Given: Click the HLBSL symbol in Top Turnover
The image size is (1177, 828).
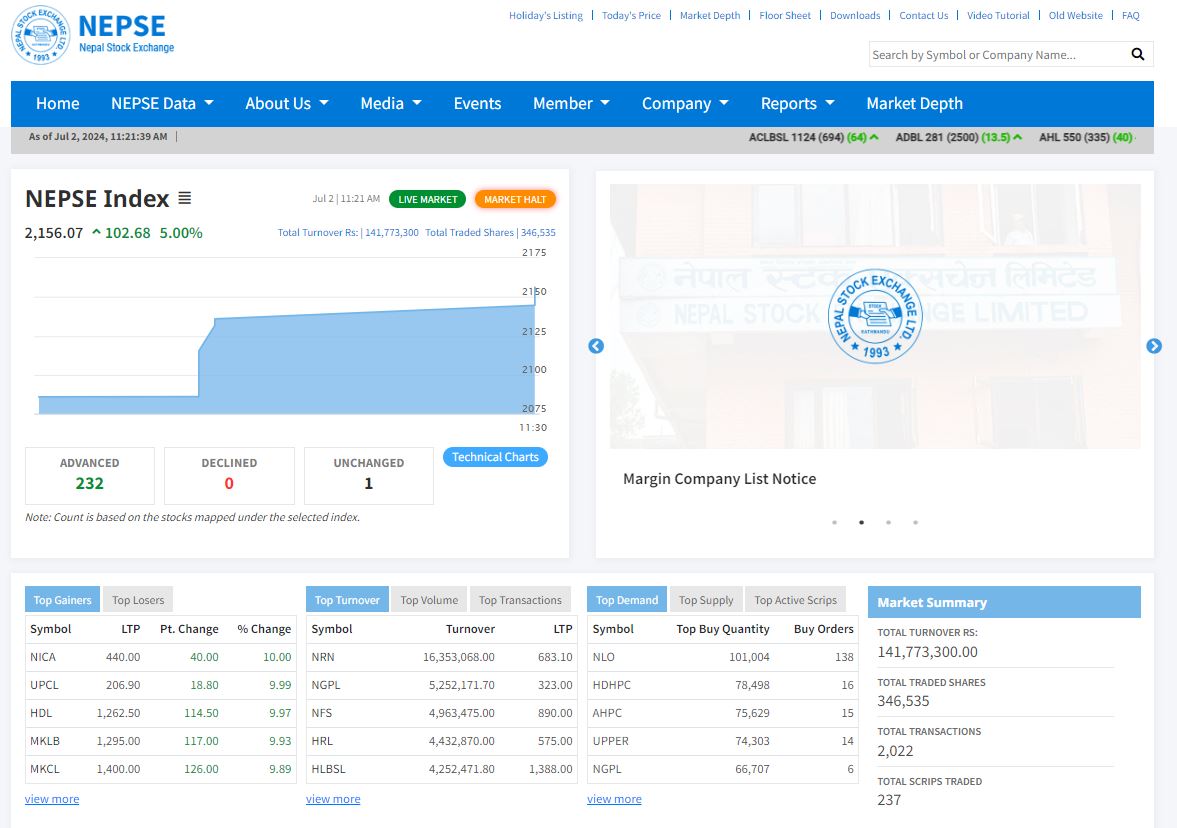Looking at the screenshot, I should (329, 769).
